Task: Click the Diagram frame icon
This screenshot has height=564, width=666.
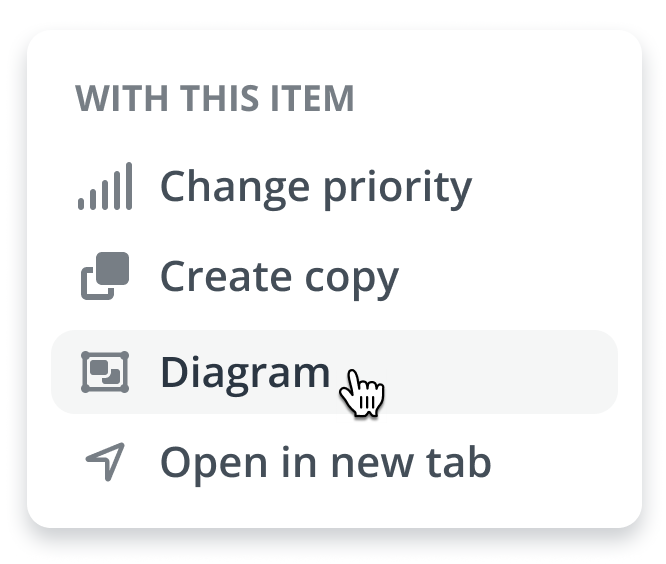Action: [105, 372]
